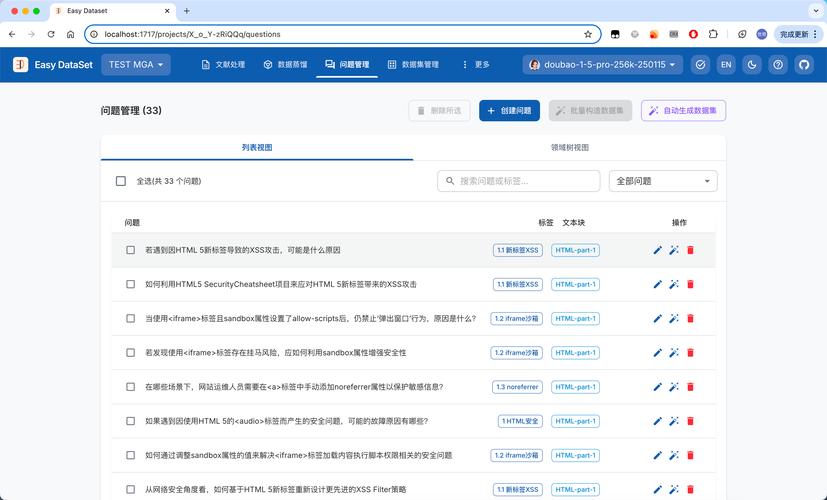
Task: Switch to the 领域树视图 tab
Action: point(570,148)
